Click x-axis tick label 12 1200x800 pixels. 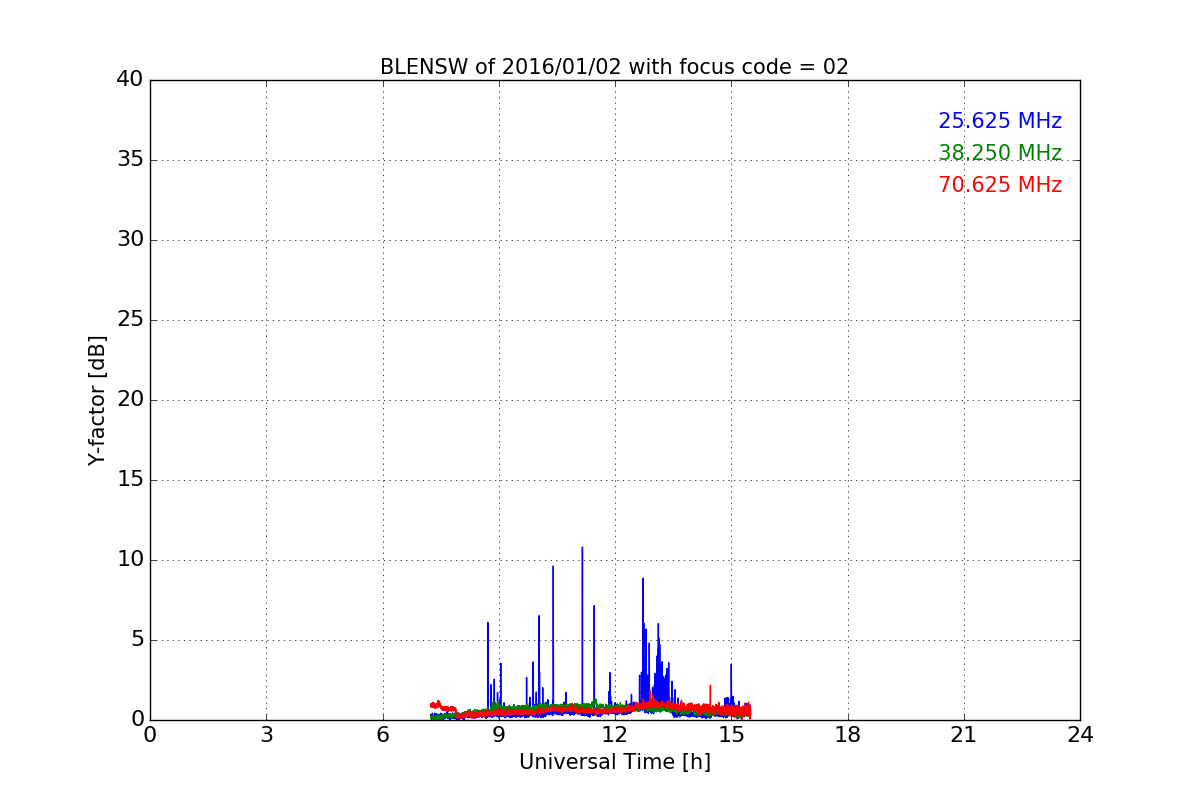pyautogui.click(x=615, y=735)
